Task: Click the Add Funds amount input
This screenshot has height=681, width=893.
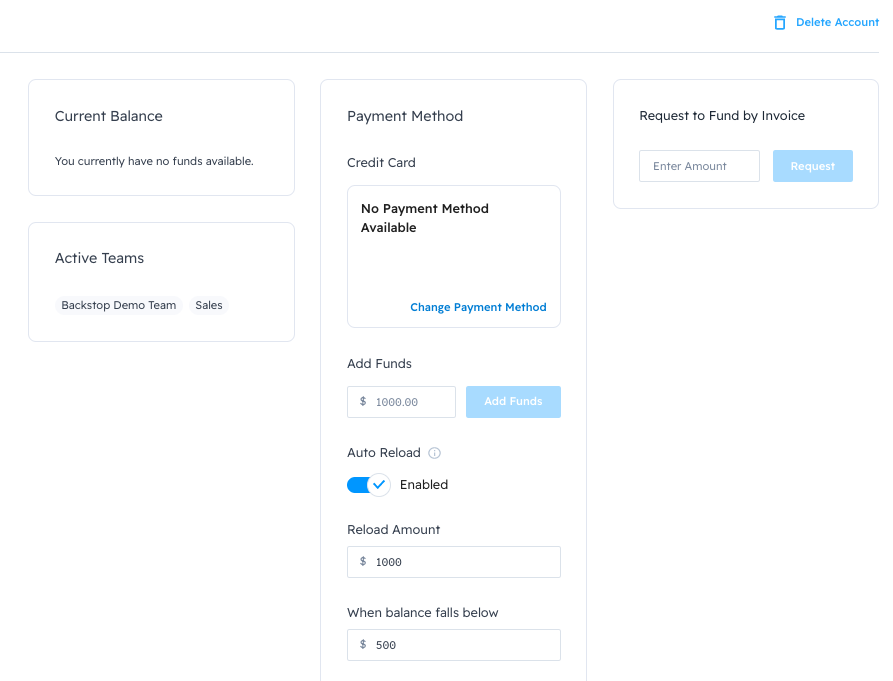Action: pyautogui.click(x=411, y=402)
